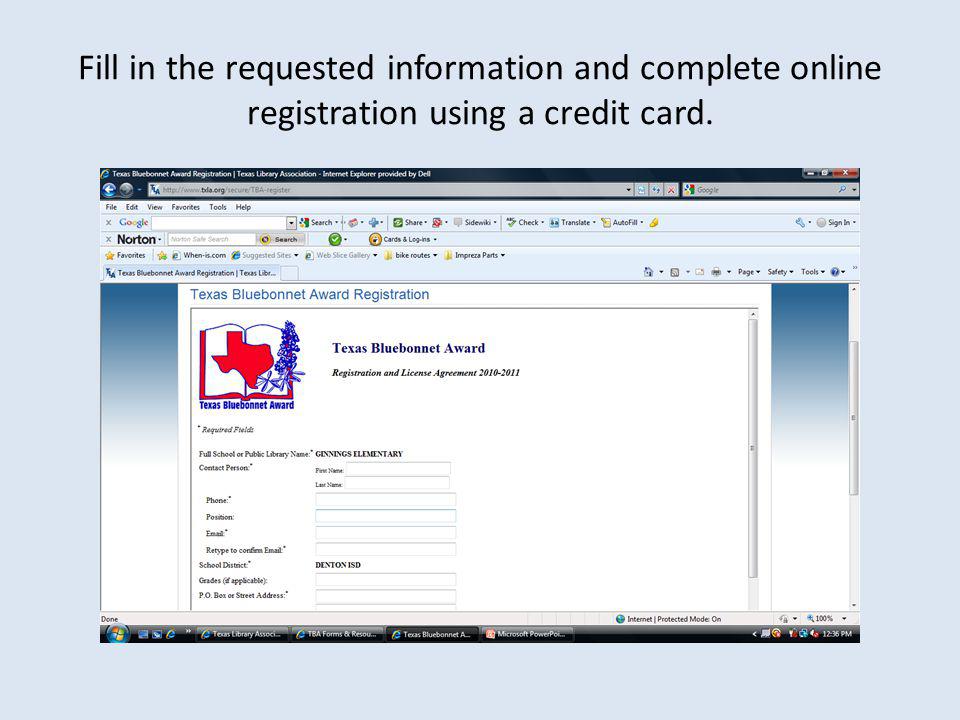Open Web Slice Gallery dropdown
This screenshot has height=720, width=960.
point(341,255)
